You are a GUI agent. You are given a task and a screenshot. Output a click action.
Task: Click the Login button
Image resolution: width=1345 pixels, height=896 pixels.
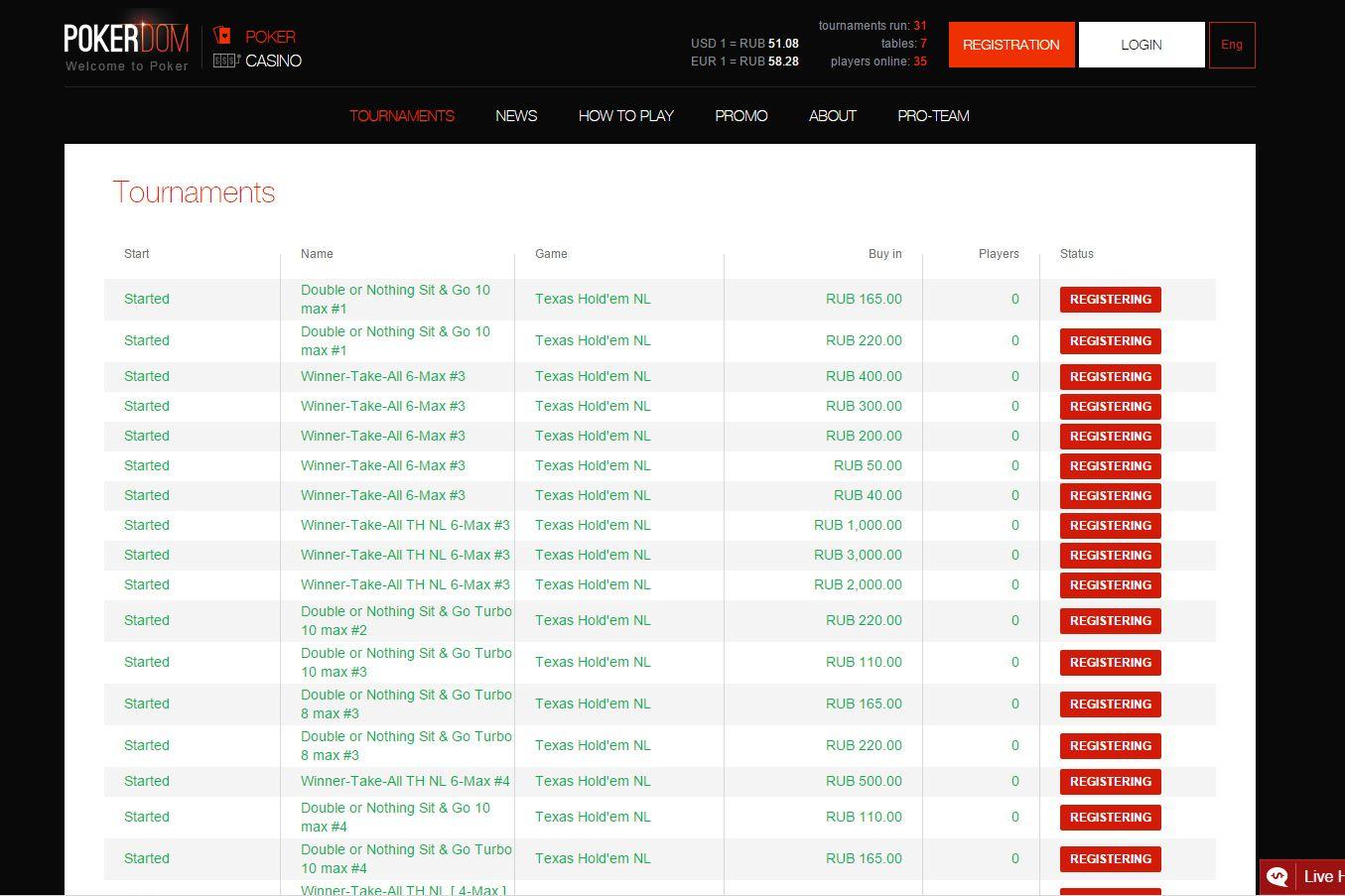1141,45
